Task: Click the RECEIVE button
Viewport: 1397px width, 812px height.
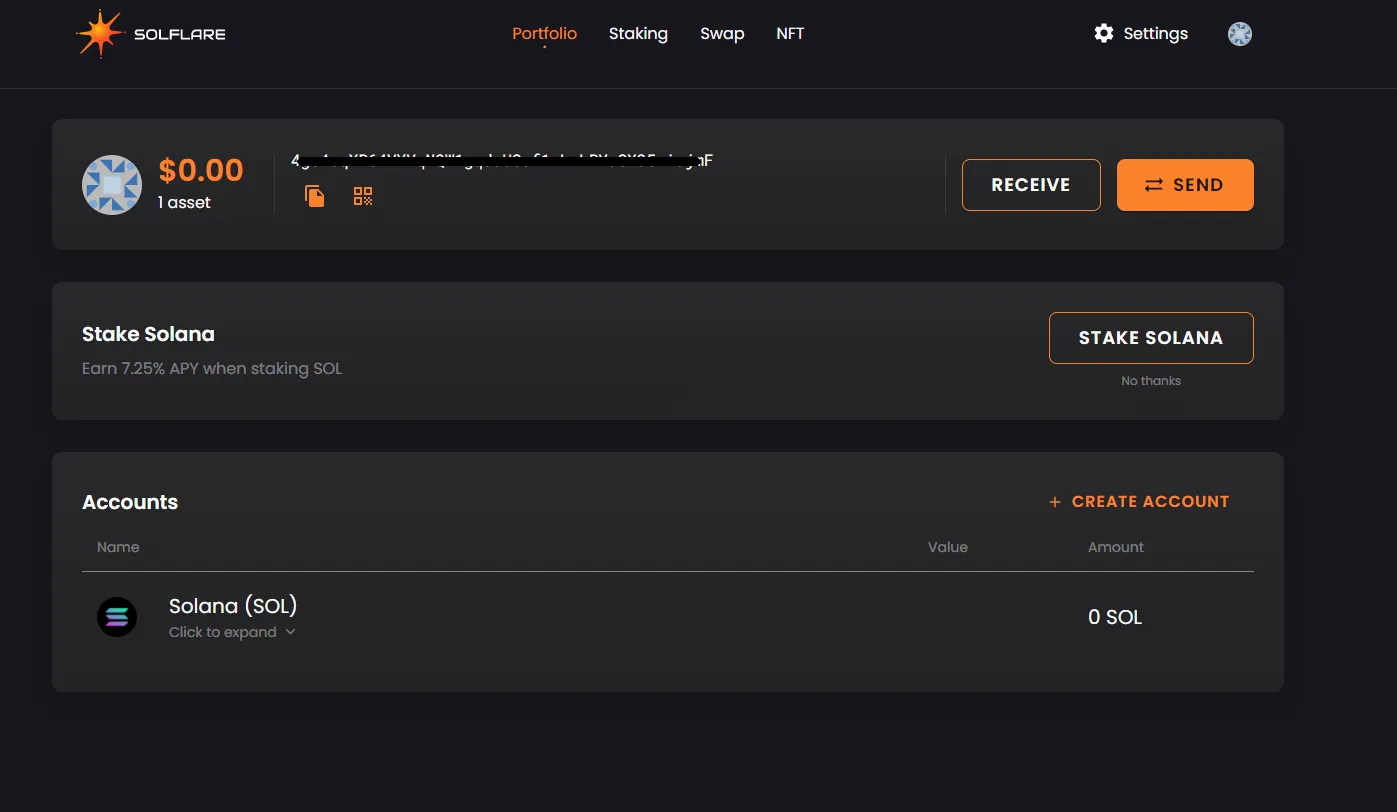Action: pyautogui.click(x=1031, y=185)
